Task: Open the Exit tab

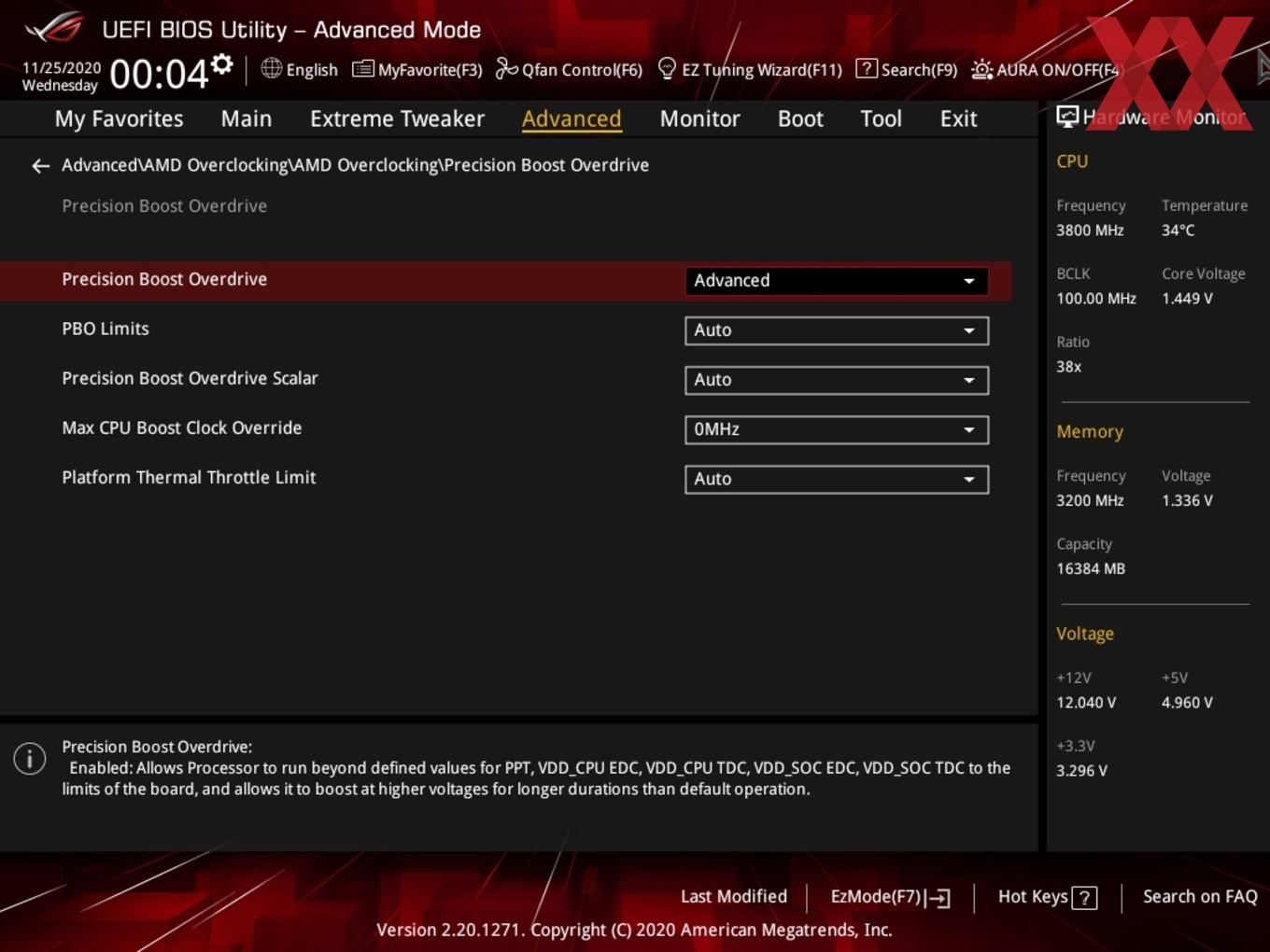Action: (x=958, y=119)
